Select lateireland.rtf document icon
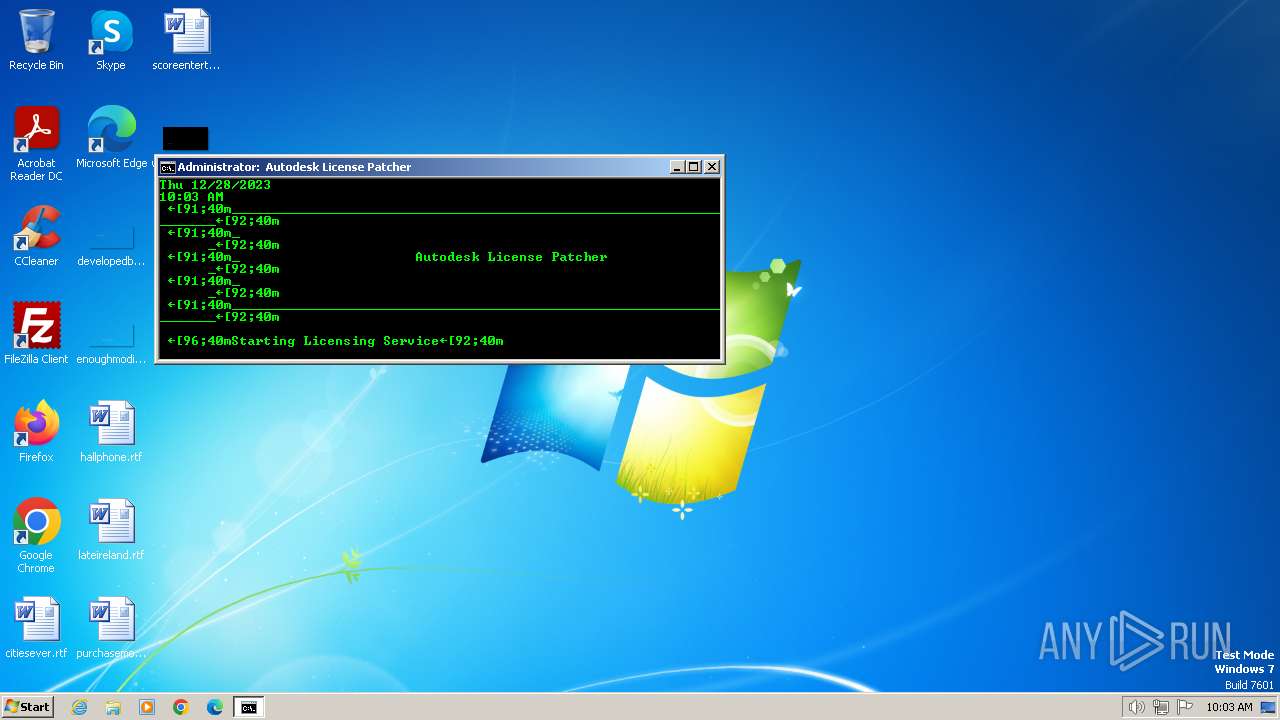 [x=111, y=530]
